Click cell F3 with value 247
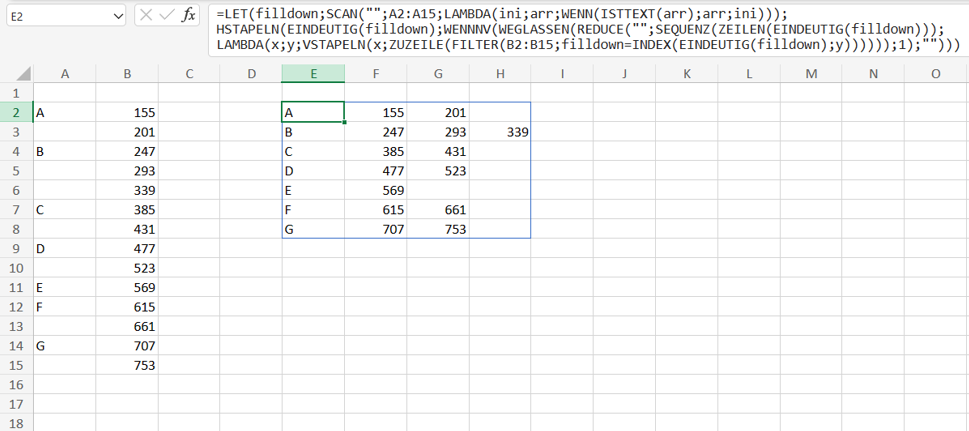The width and height of the screenshot is (969, 431). coord(376,132)
